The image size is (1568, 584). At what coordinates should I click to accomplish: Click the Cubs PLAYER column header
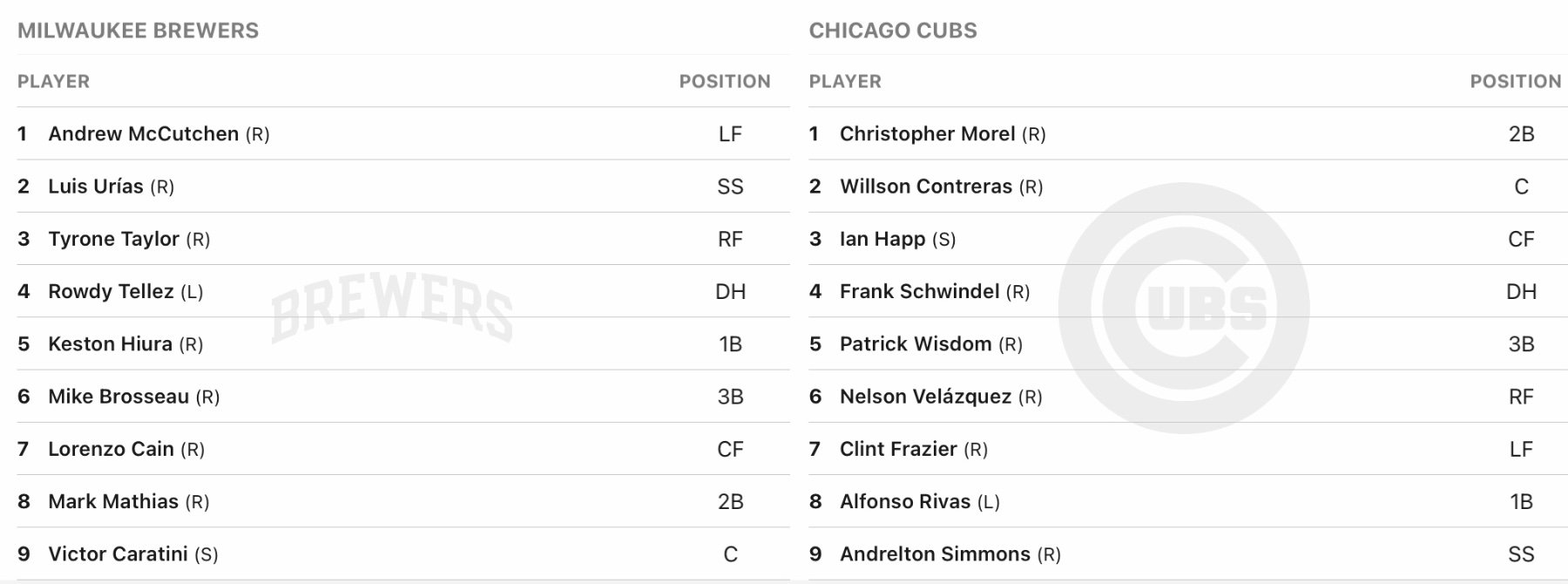coord(845,82)
